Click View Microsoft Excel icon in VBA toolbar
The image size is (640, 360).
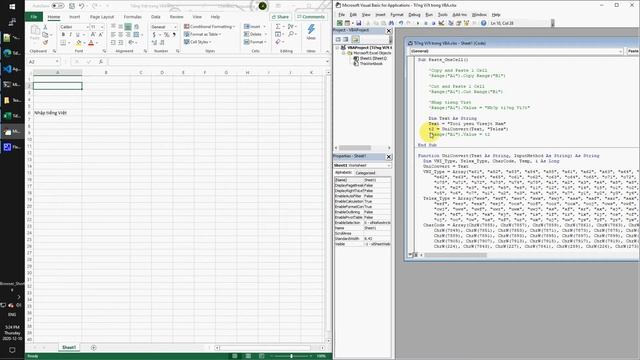pos(340,23)
